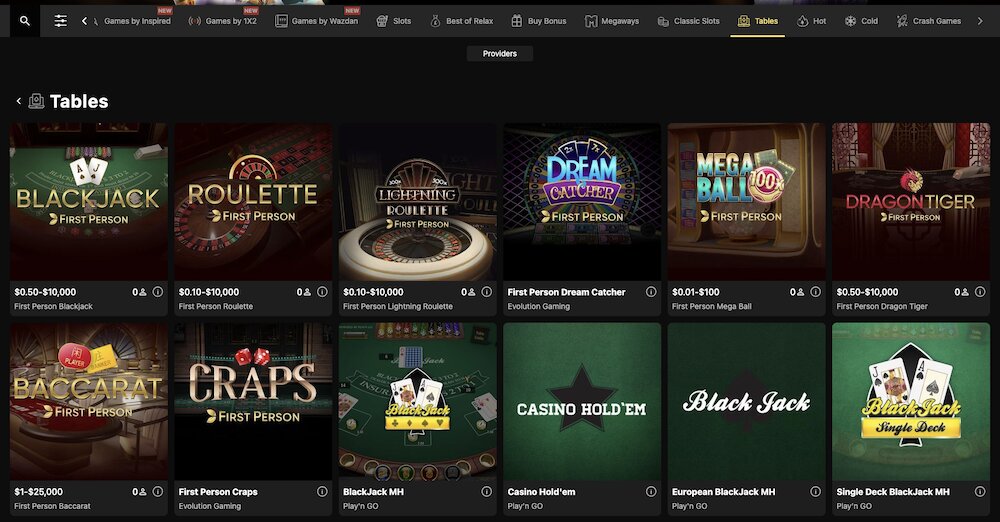
Task: Open European BlackJack MH thumbnail
Action: point(747,401)
